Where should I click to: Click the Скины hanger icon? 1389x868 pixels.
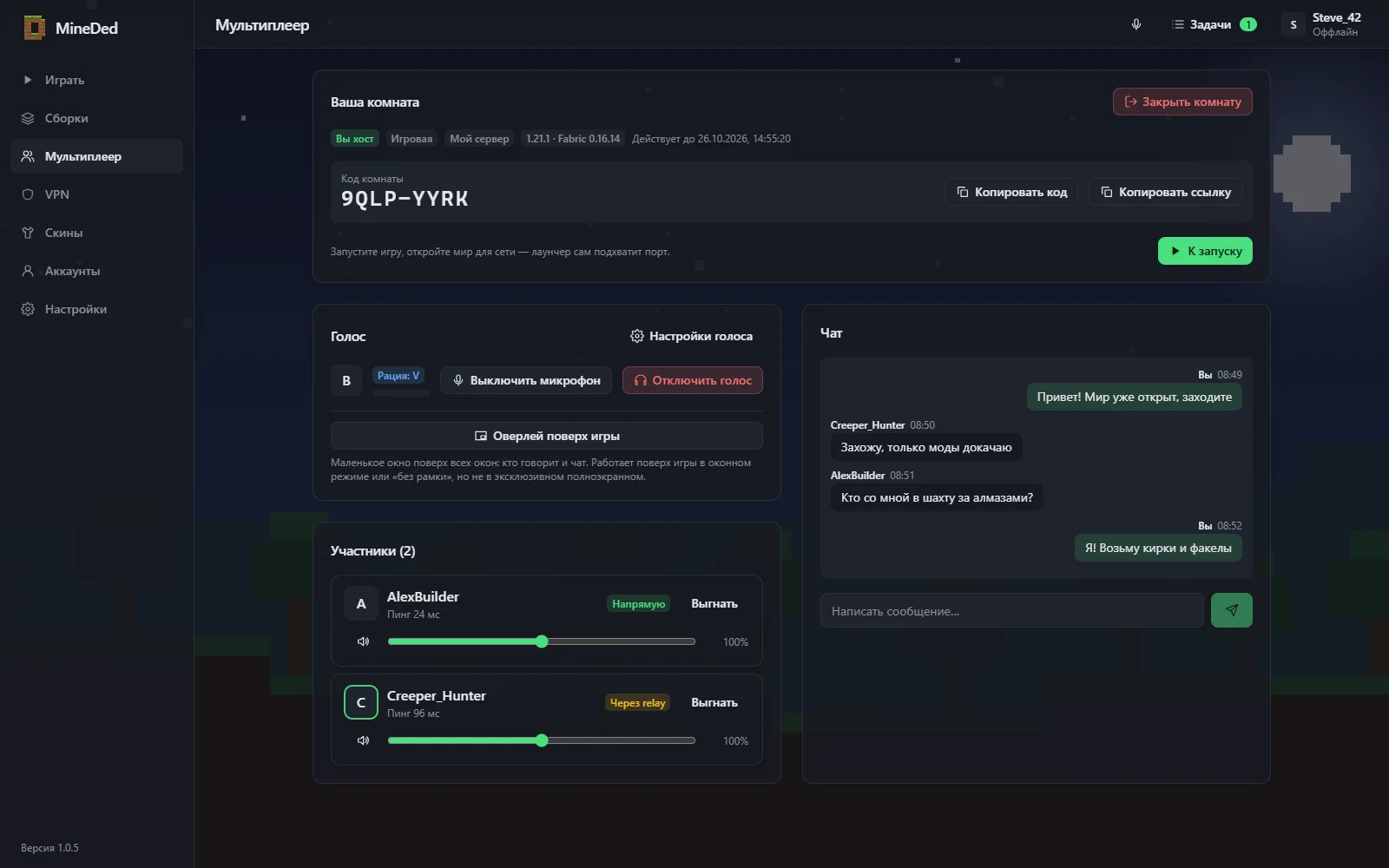pyautogui.click(x=28, y=233)
